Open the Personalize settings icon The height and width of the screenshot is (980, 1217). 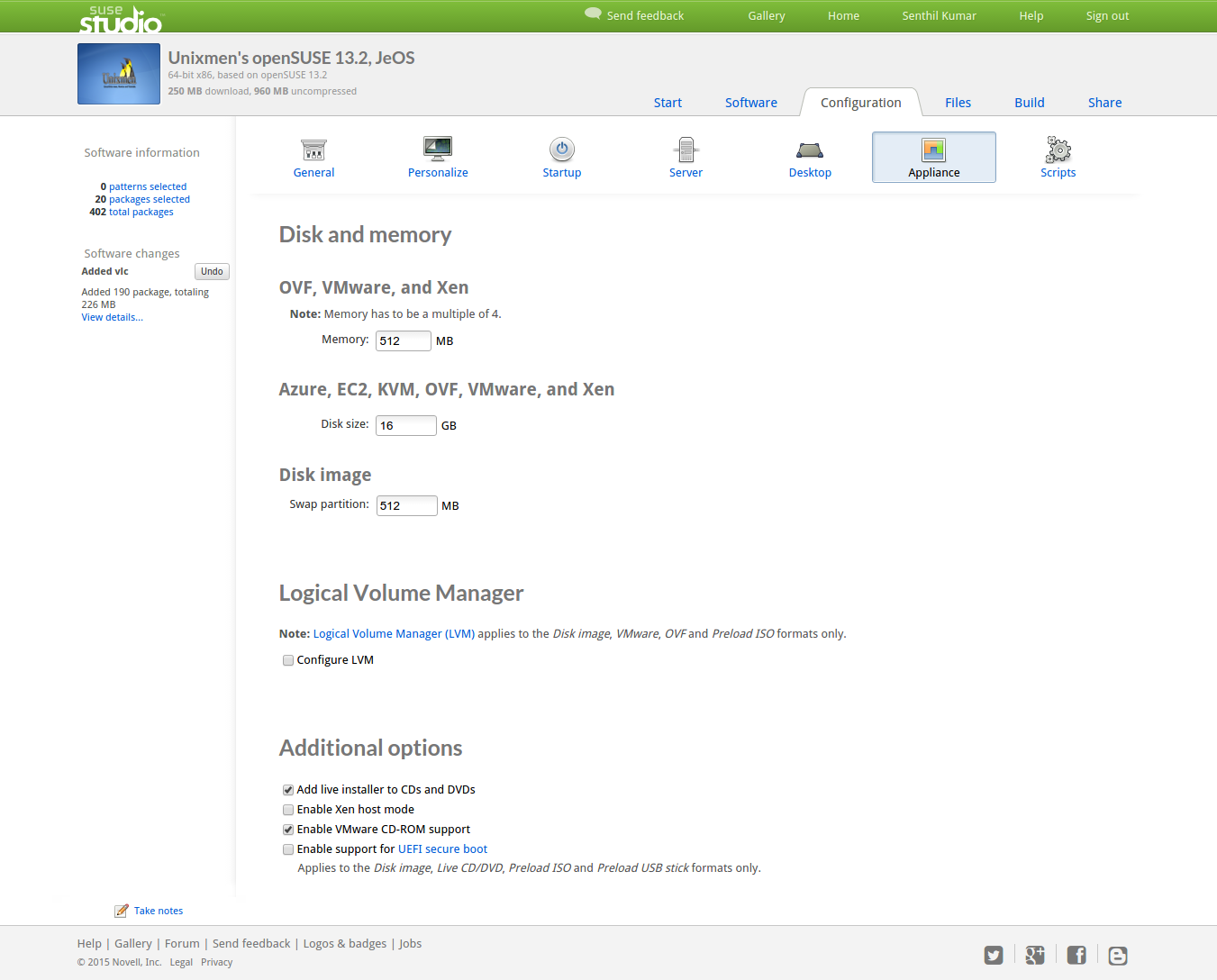point(438,150)
